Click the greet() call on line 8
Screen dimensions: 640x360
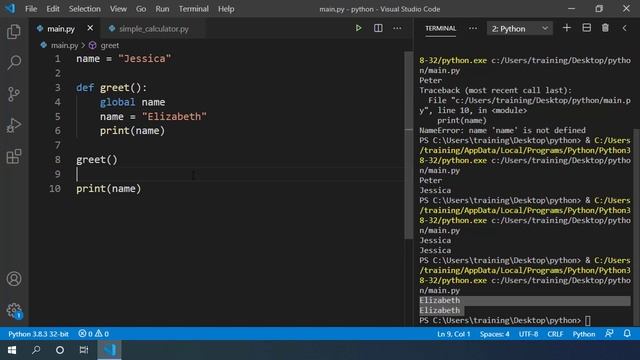click(x=97, y=160)
